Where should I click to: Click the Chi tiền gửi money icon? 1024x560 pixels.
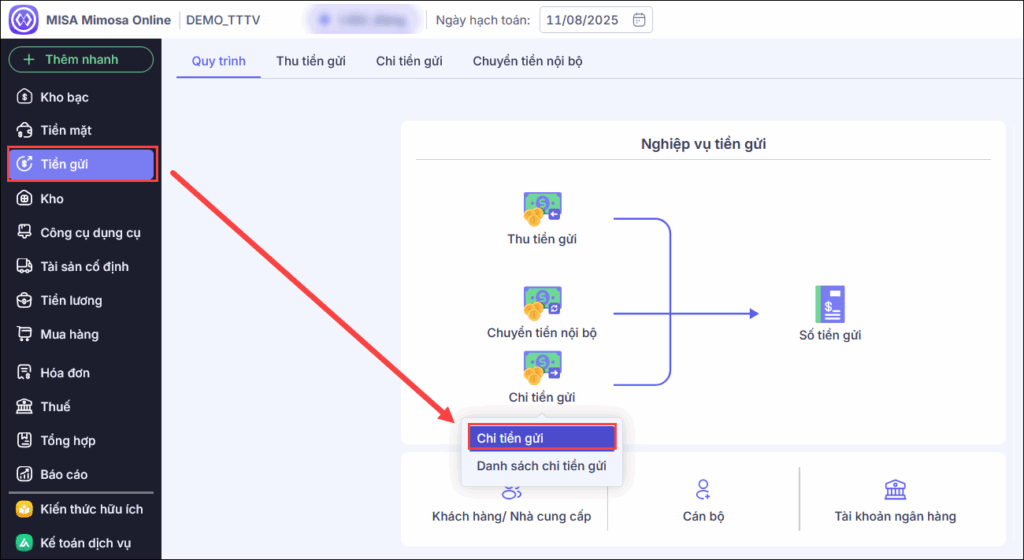click(542, 368)
